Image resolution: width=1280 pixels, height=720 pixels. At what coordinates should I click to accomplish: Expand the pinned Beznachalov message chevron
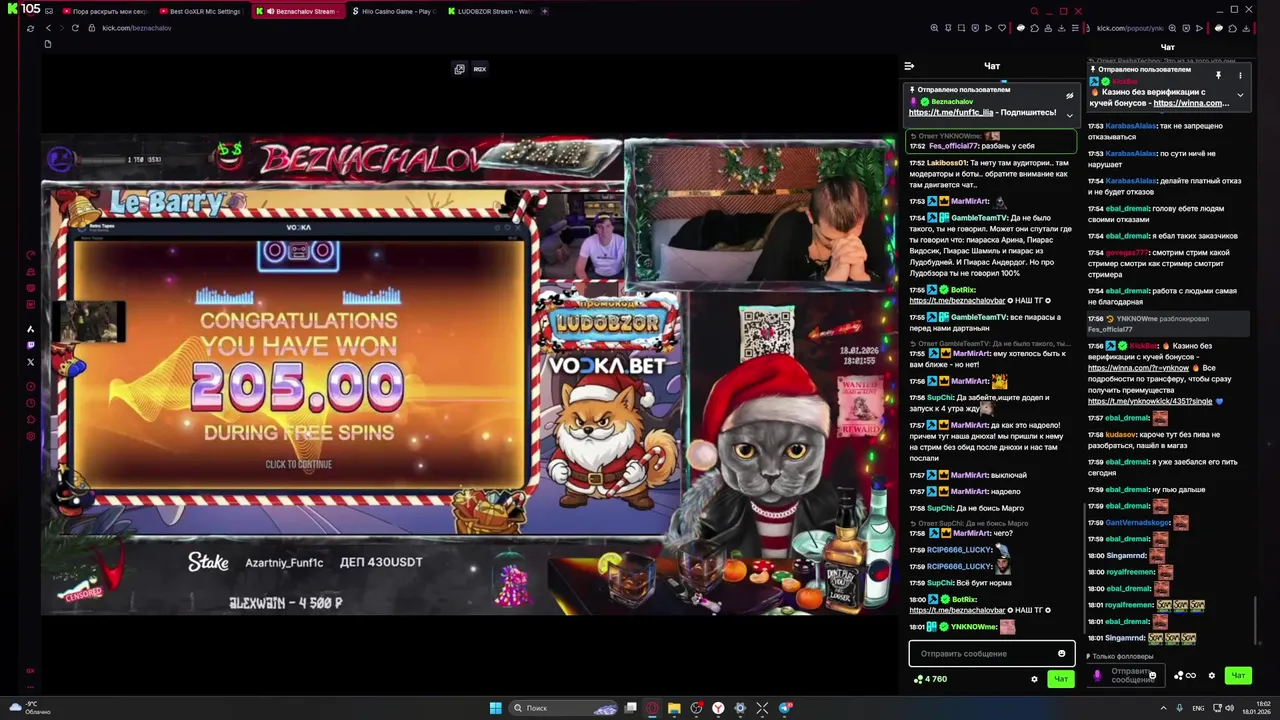pos(1069,115)
